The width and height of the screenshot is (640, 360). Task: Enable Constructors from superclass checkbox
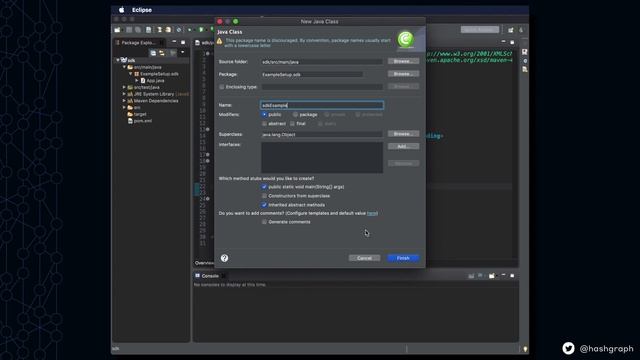point(264,196)
